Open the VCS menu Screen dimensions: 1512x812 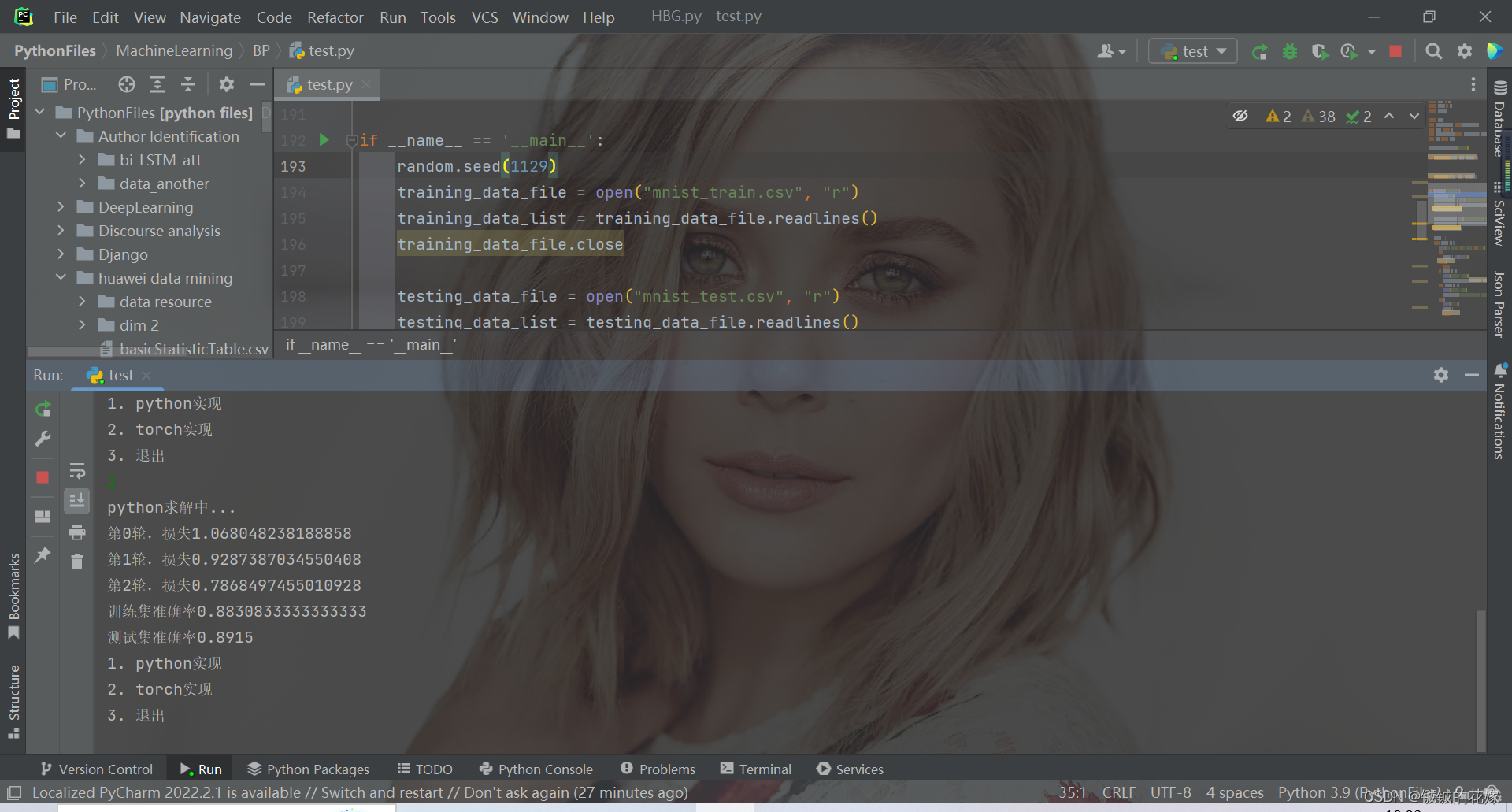coord(485,17)
